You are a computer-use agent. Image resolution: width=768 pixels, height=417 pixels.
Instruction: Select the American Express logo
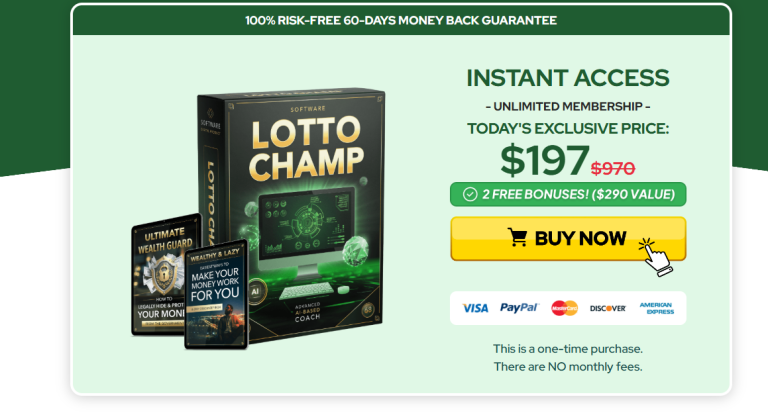656,308
